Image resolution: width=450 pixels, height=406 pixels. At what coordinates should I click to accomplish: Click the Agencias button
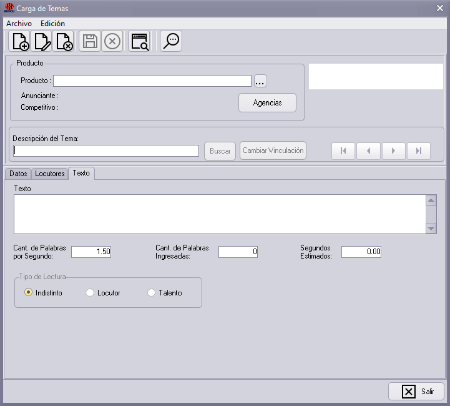click(x=267, y=103)
